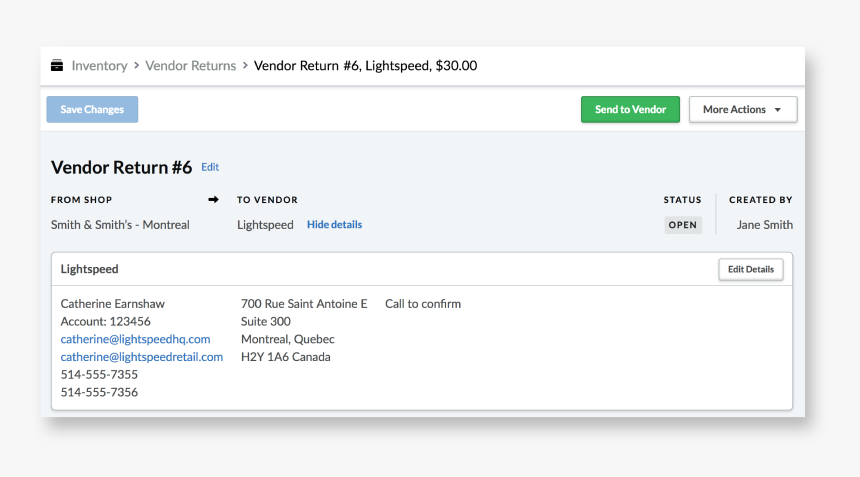Viewport: 860px width, 477px height.
Task: Open the catherine@lightspeedretail.com email link
Action: [142, 357]
